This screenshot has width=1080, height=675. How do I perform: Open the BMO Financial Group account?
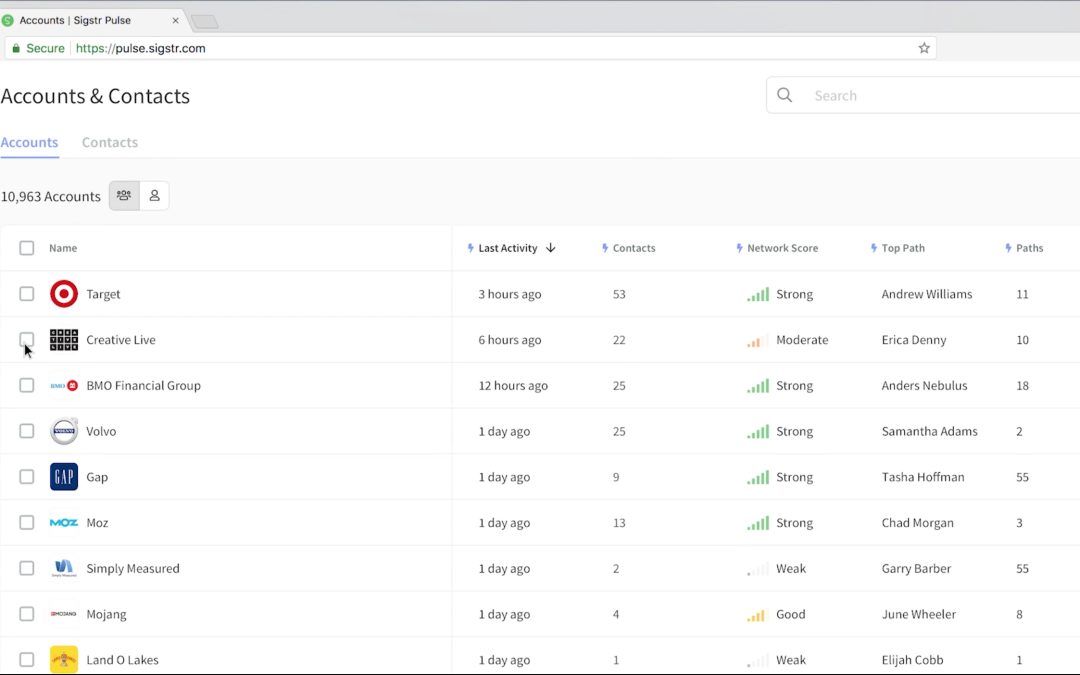point(143,386)
